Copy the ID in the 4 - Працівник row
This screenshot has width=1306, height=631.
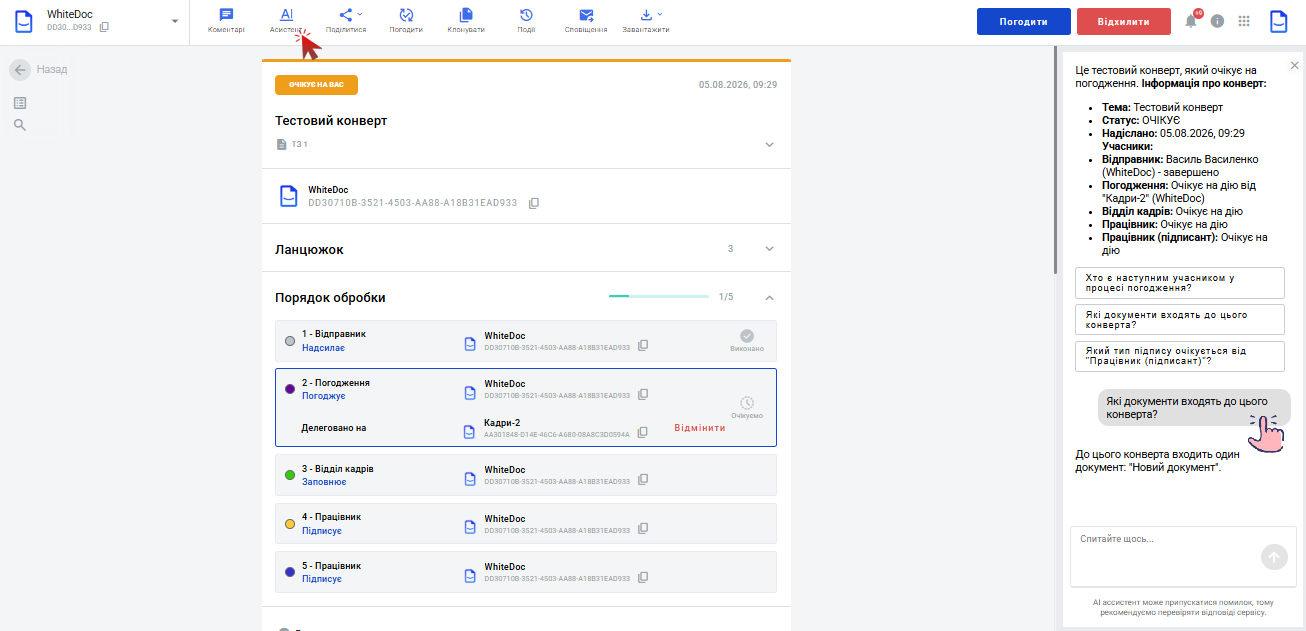click(x=643, y=528)
